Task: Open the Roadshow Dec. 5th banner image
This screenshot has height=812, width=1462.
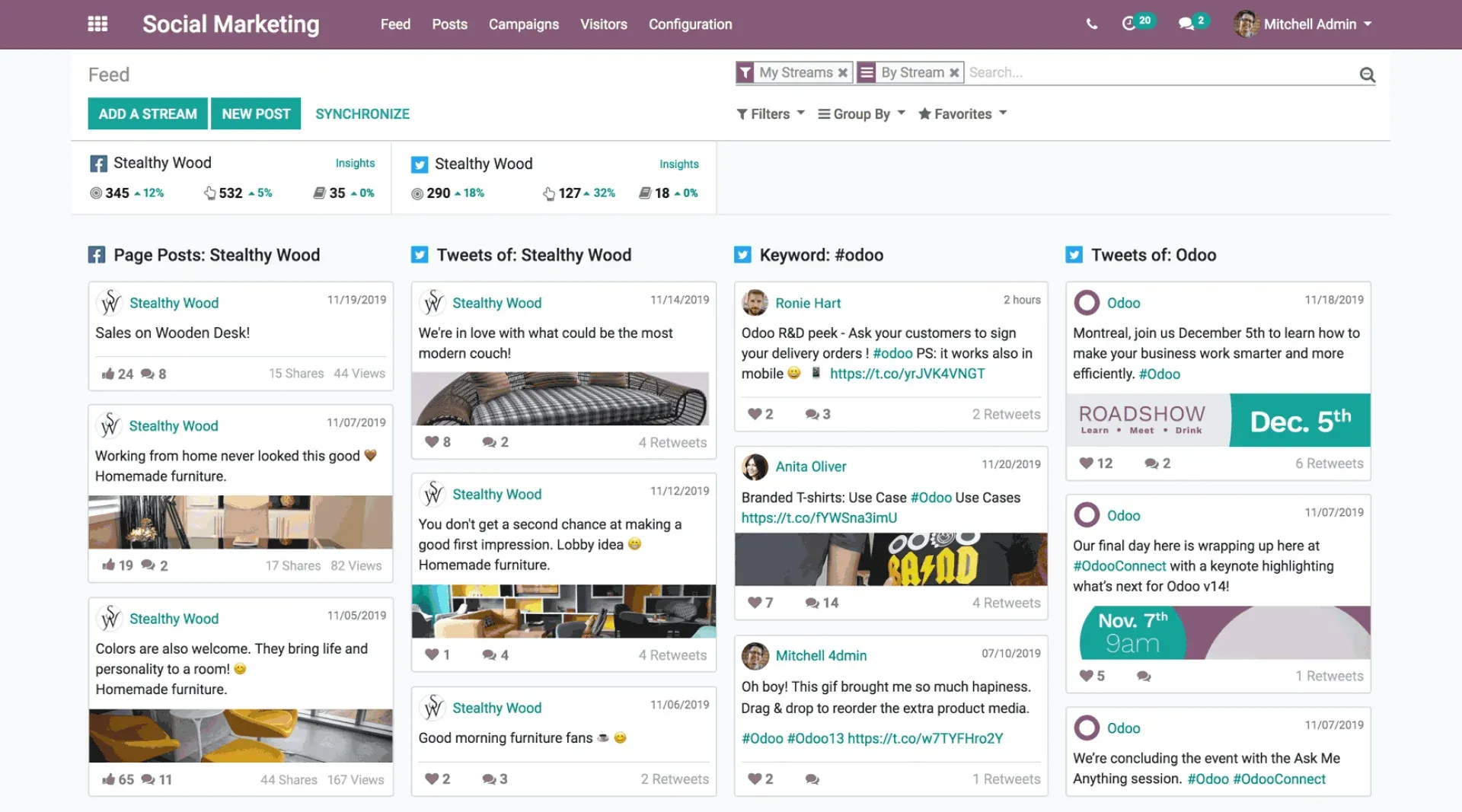Action: pyautogui.click(x=1218, y=420)
